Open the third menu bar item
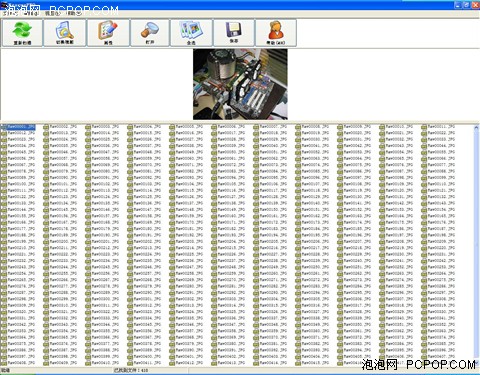480x375 pixels. click(53, 13)
